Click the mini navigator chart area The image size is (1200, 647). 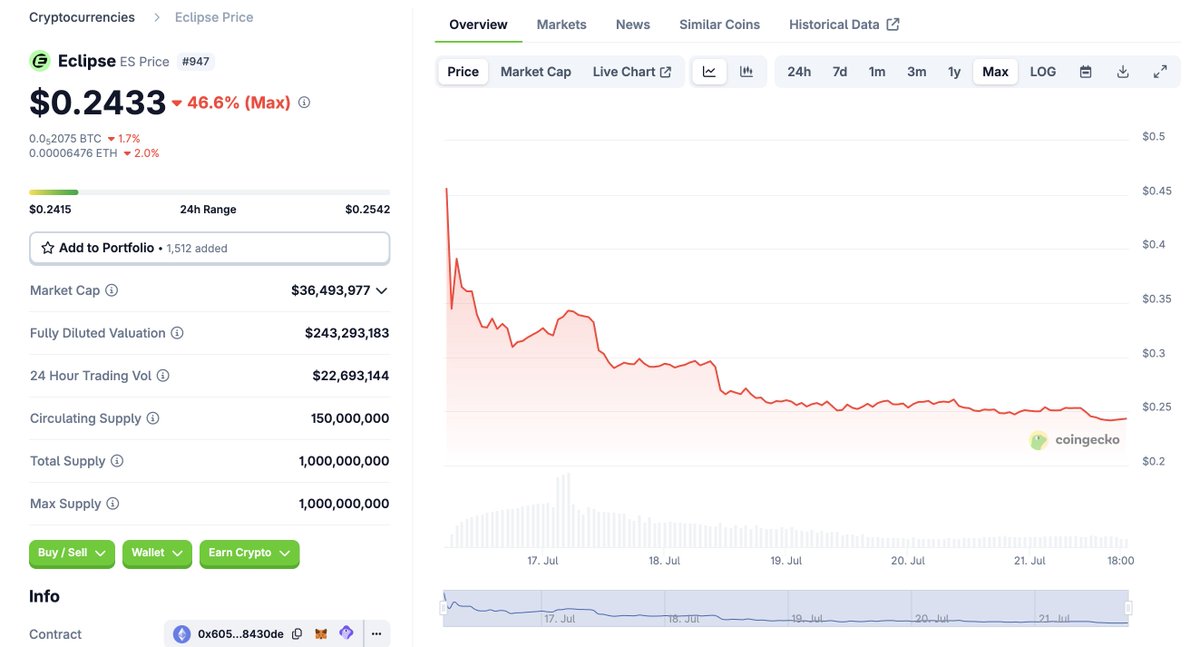786,608
